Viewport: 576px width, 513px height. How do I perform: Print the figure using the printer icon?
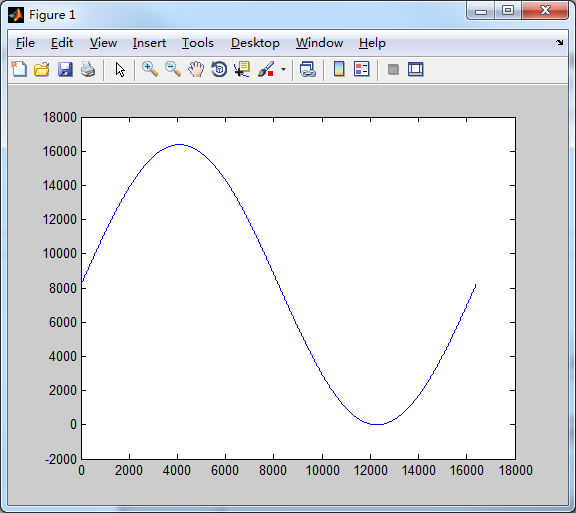(x=88, y=69)
